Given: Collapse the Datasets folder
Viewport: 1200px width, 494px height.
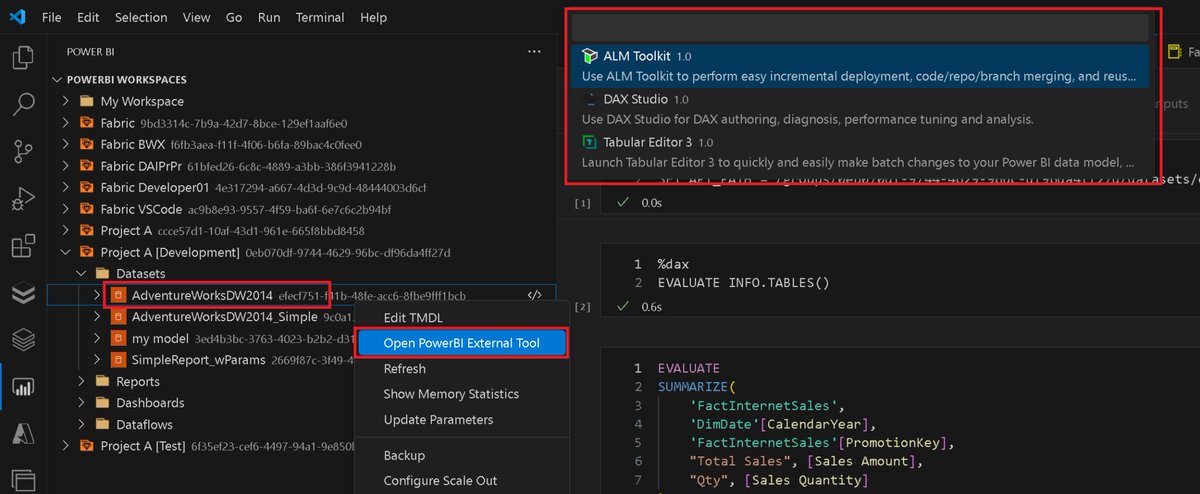Looking at the screenshot, I should (x=81, y=273).
